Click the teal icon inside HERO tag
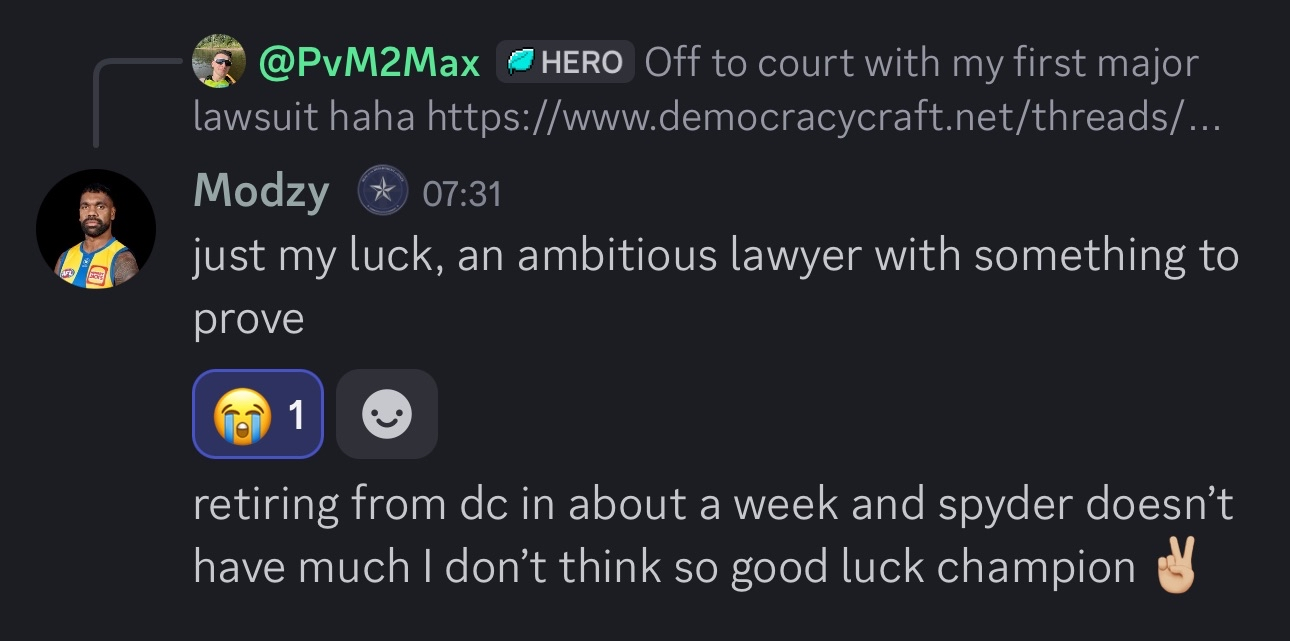This screenshot has width=1290, height=641. (520, 63)
